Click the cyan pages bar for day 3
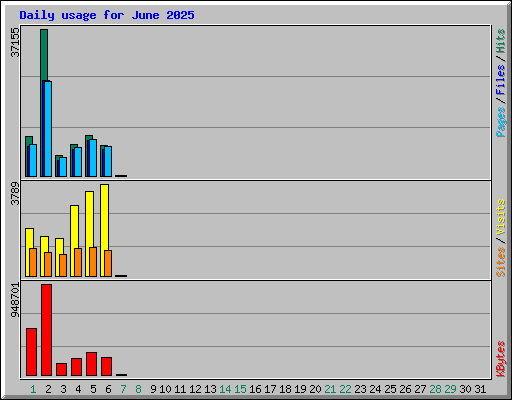This screenshot has height=400, width=512. (63, 167)
